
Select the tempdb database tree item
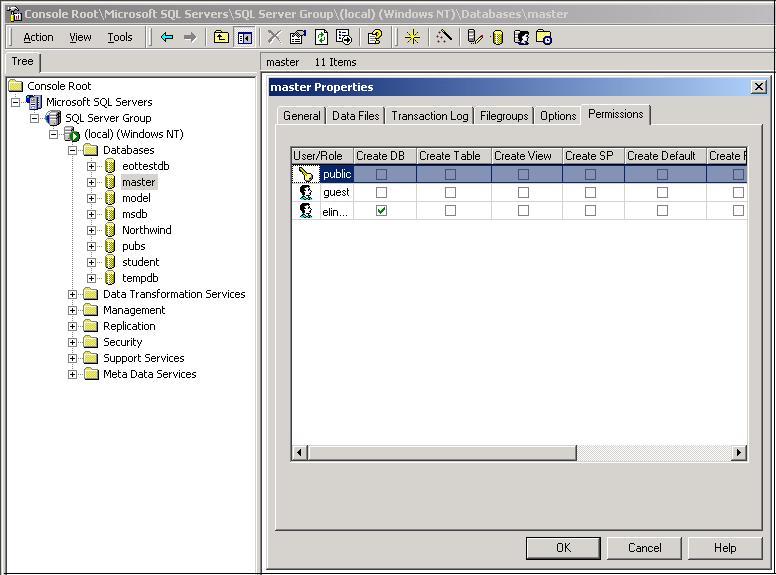[x=140, y=278]
